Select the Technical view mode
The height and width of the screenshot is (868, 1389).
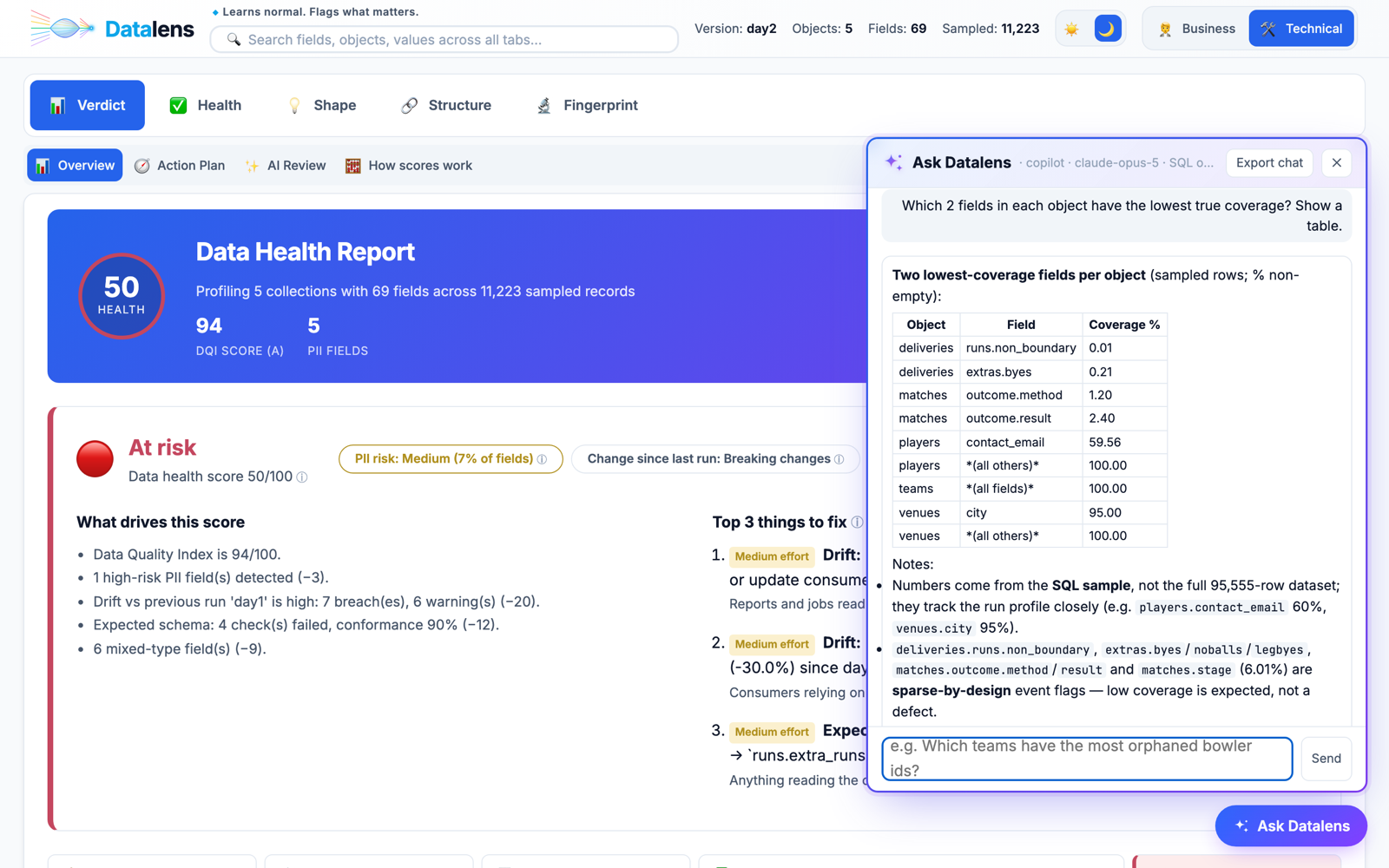pyautogui.click(x=1301, y=29)
